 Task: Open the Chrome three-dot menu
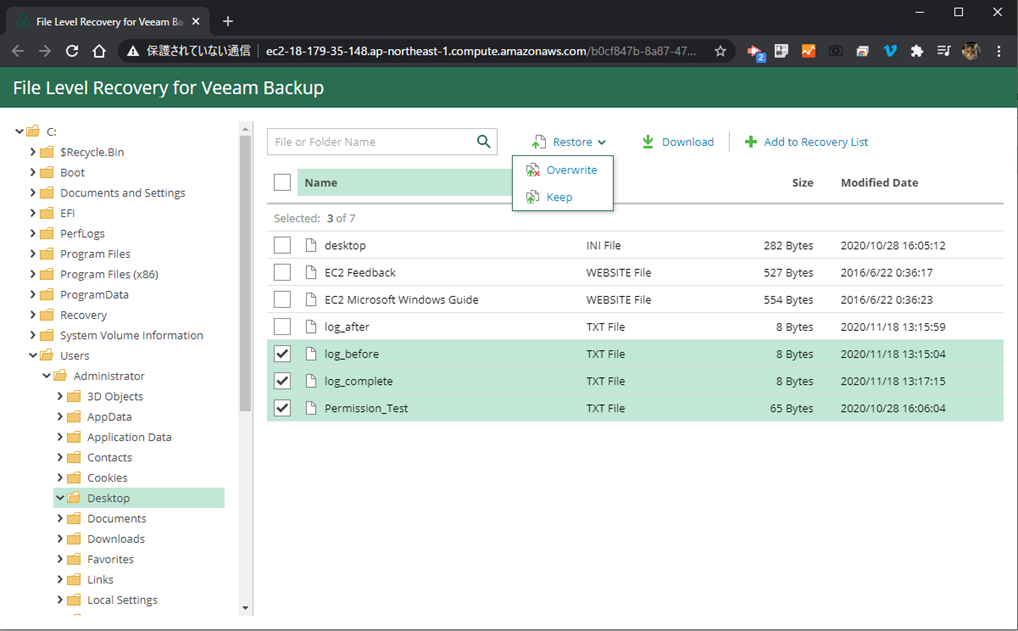999,51
